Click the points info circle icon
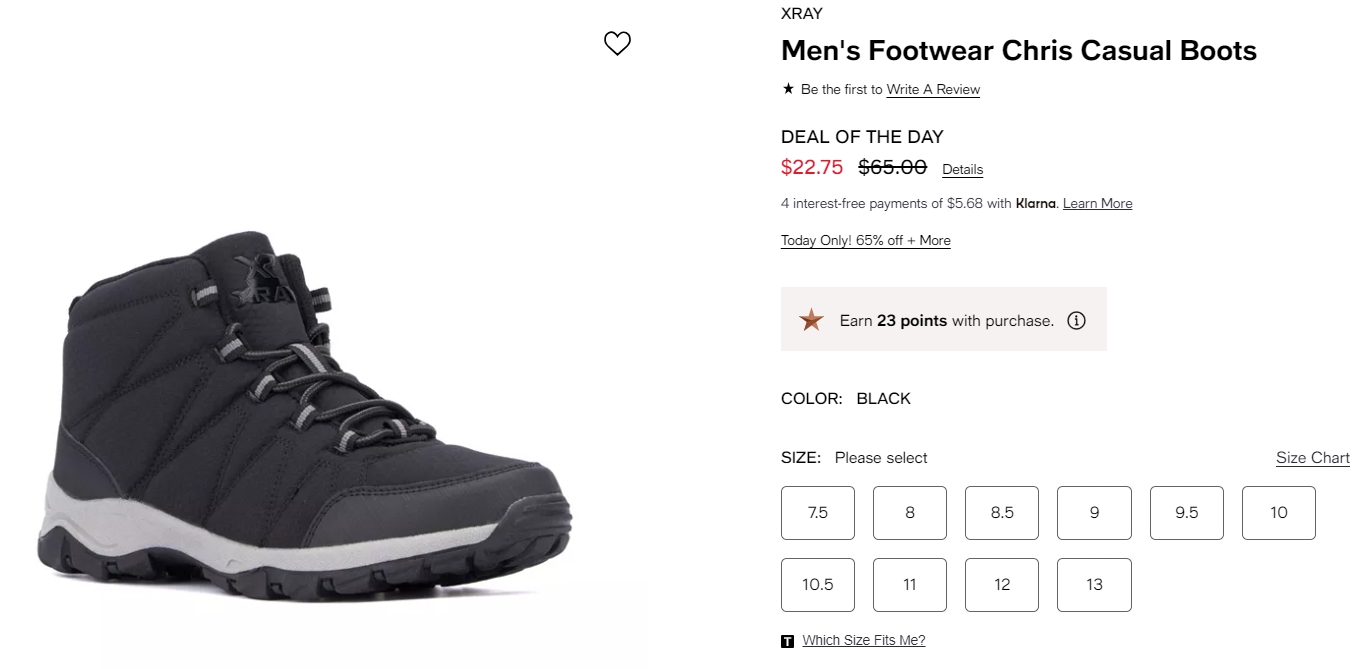 click(x=1076, y=321)
